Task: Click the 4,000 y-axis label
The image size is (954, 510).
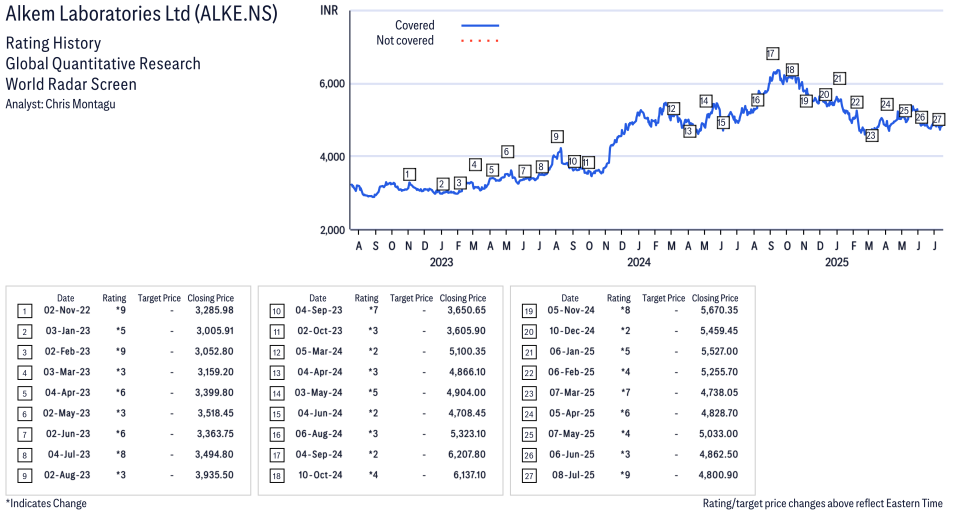Action: click(x=332, y=157)
